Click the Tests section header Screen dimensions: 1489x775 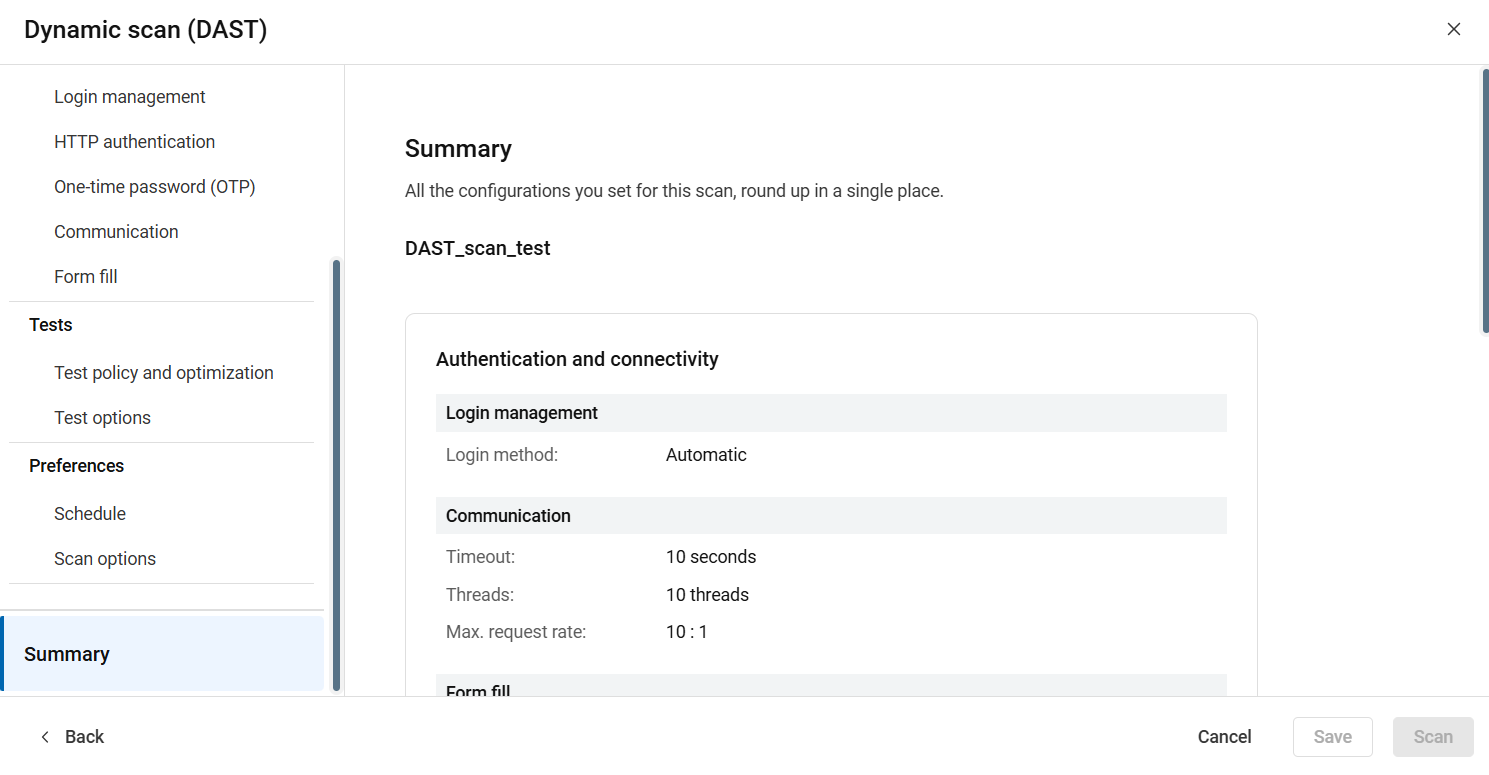tap(50, 325)
